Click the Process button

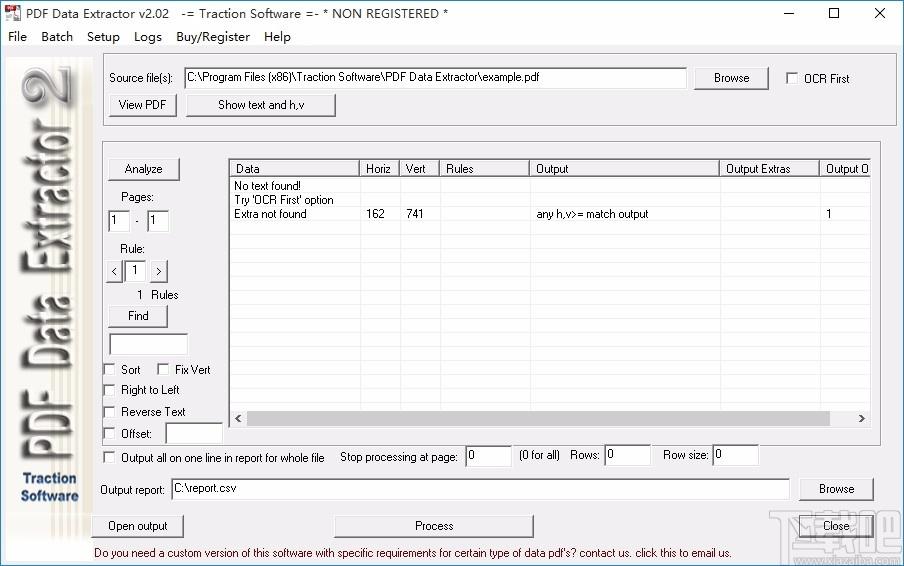433,526
